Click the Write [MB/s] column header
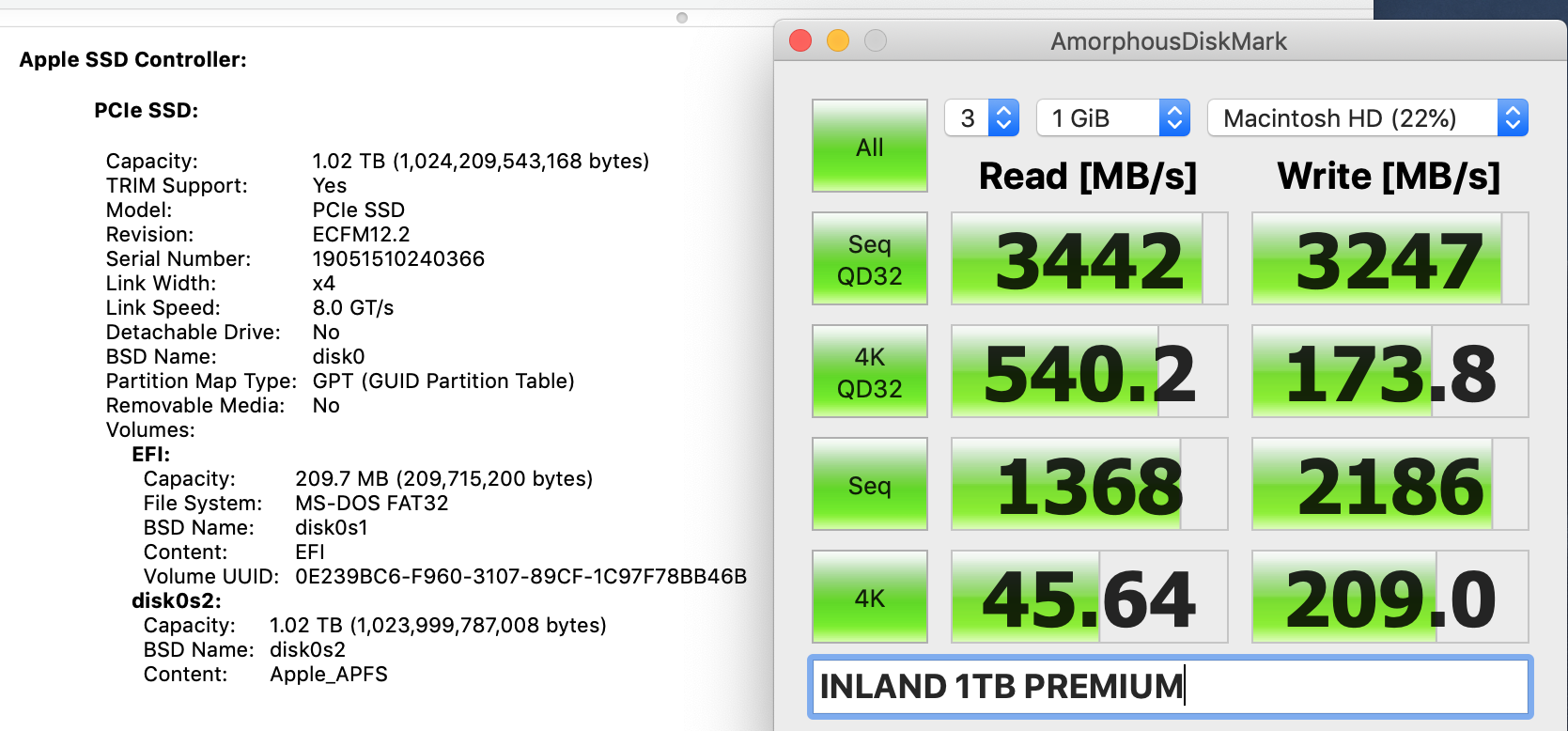 1389,177
